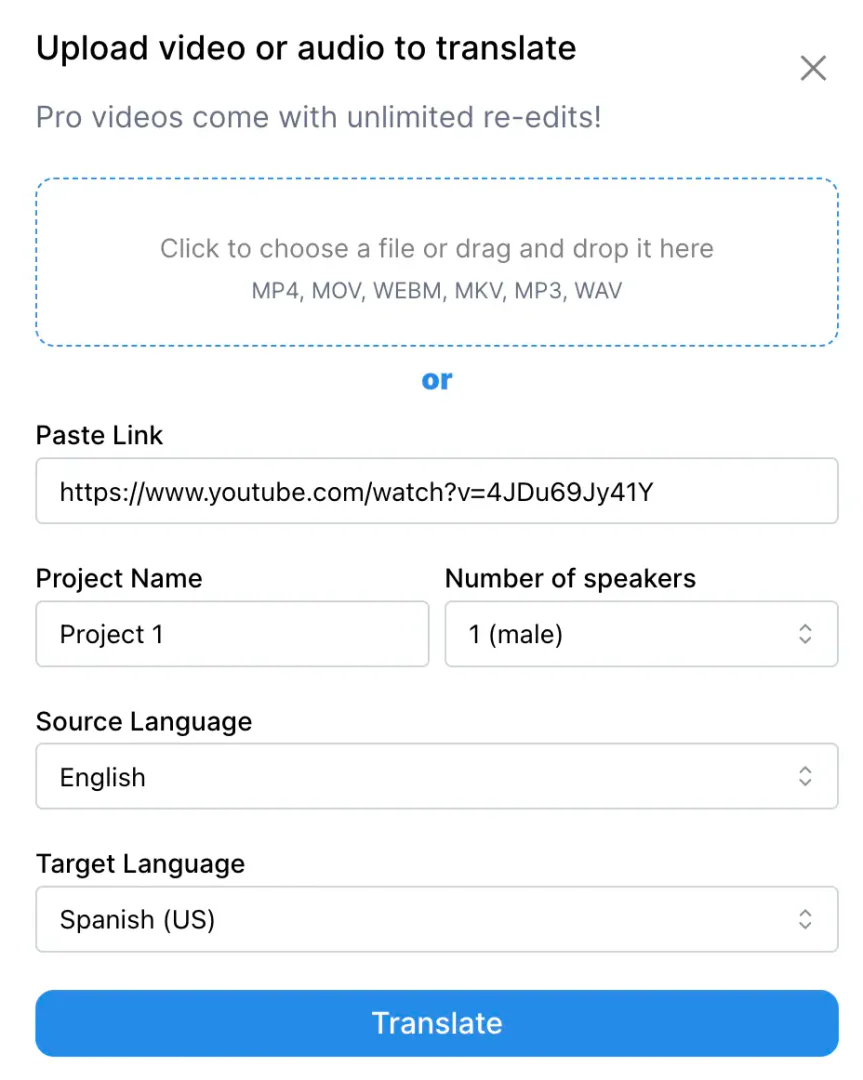Click the supported formats text MP4, MOV, WEBM
The image size is (863, 1080).
point(437,291)
